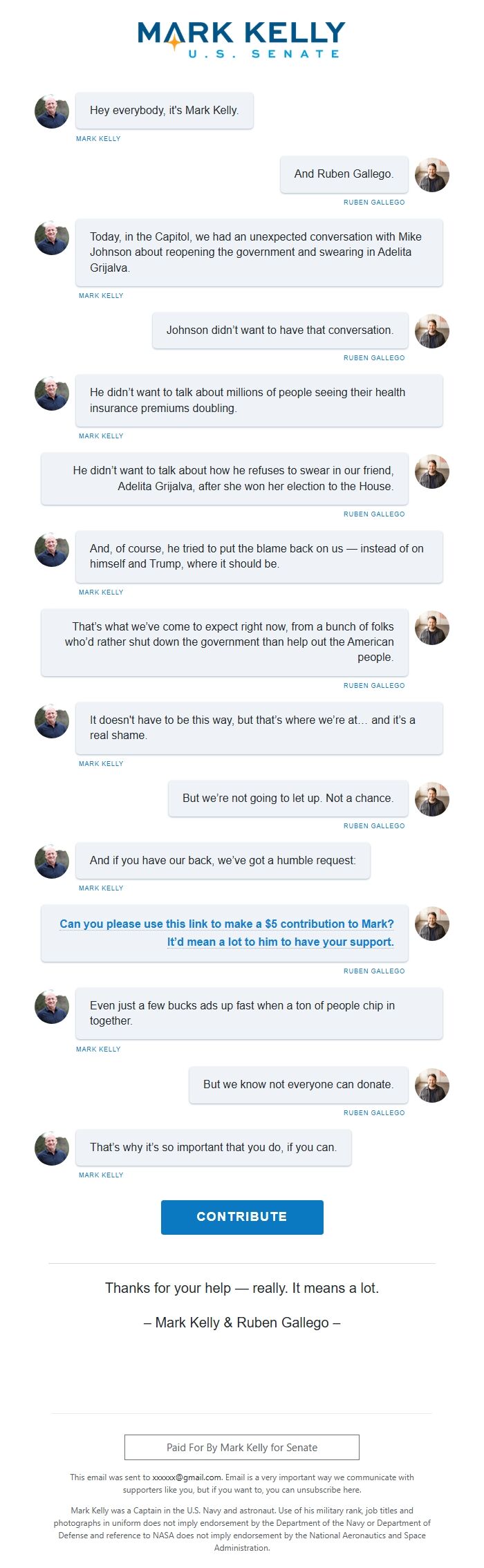Click the "Paid For By Mark Kelly for Senate" box

pyautogui.click(x=242, y=1448)
